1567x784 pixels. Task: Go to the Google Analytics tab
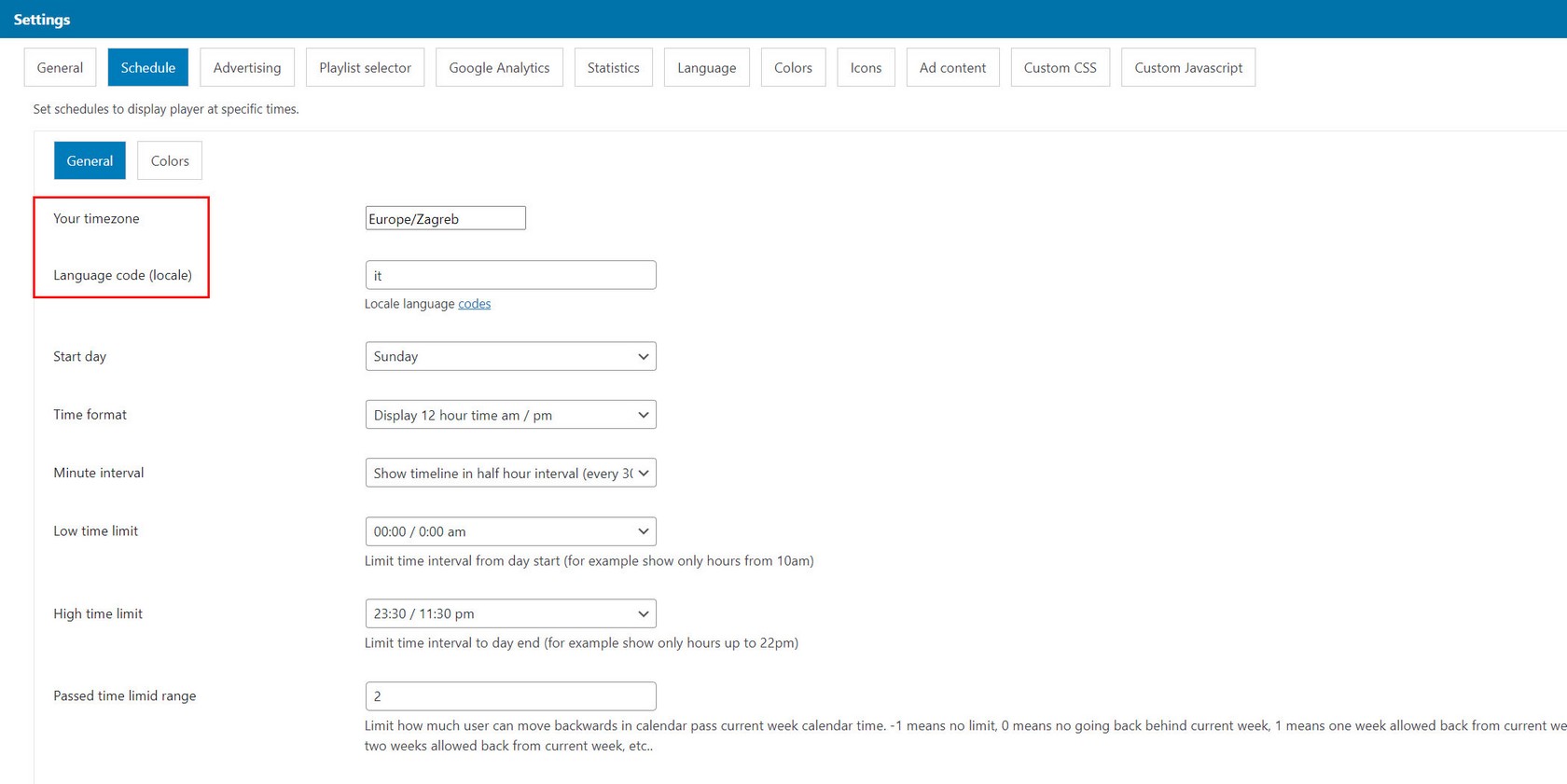(499, 67)
